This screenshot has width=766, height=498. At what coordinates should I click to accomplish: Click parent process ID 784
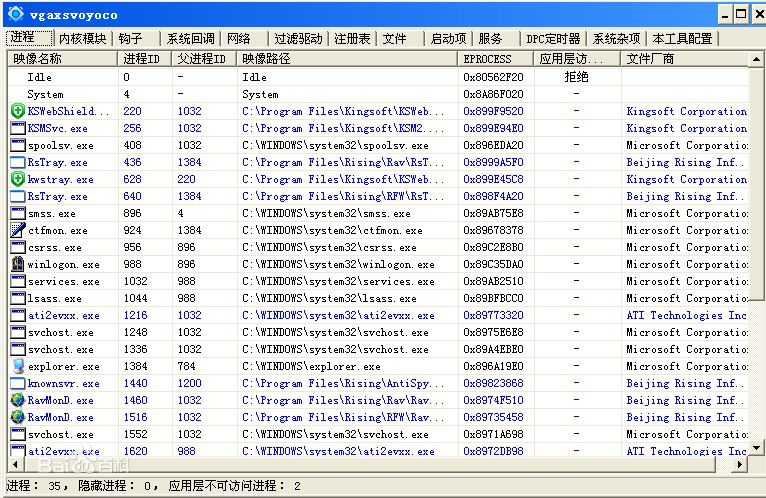click(x=186, y=367)
